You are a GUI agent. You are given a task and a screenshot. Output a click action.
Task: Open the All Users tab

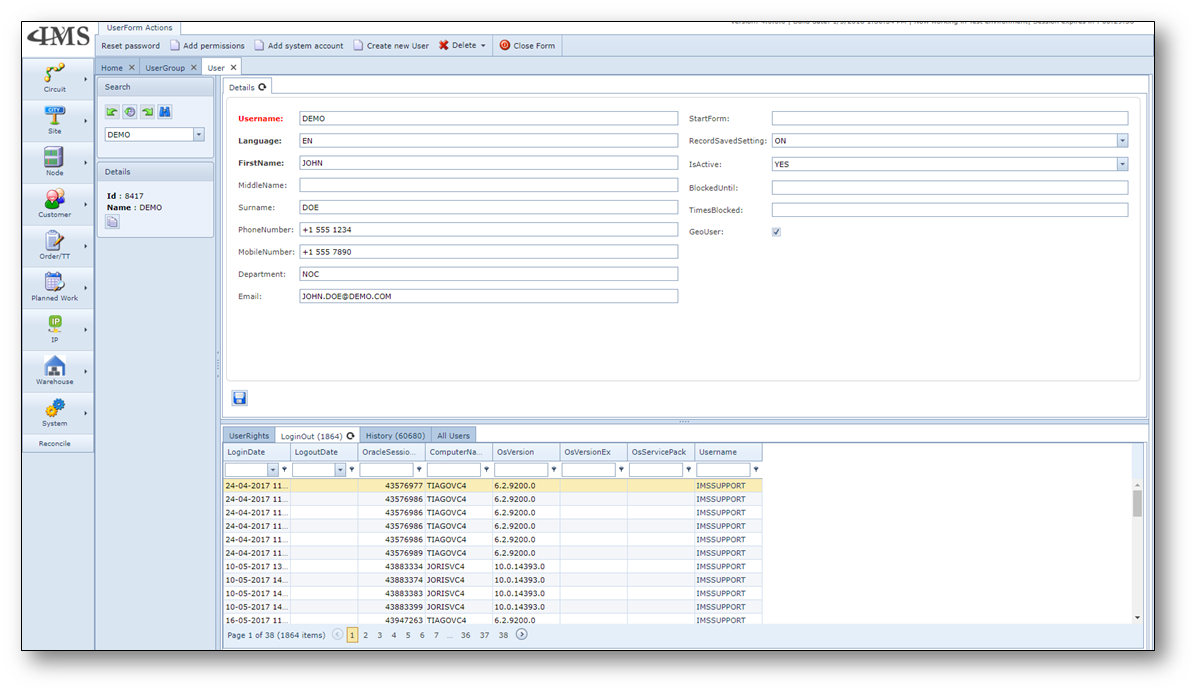pos(453,436)
